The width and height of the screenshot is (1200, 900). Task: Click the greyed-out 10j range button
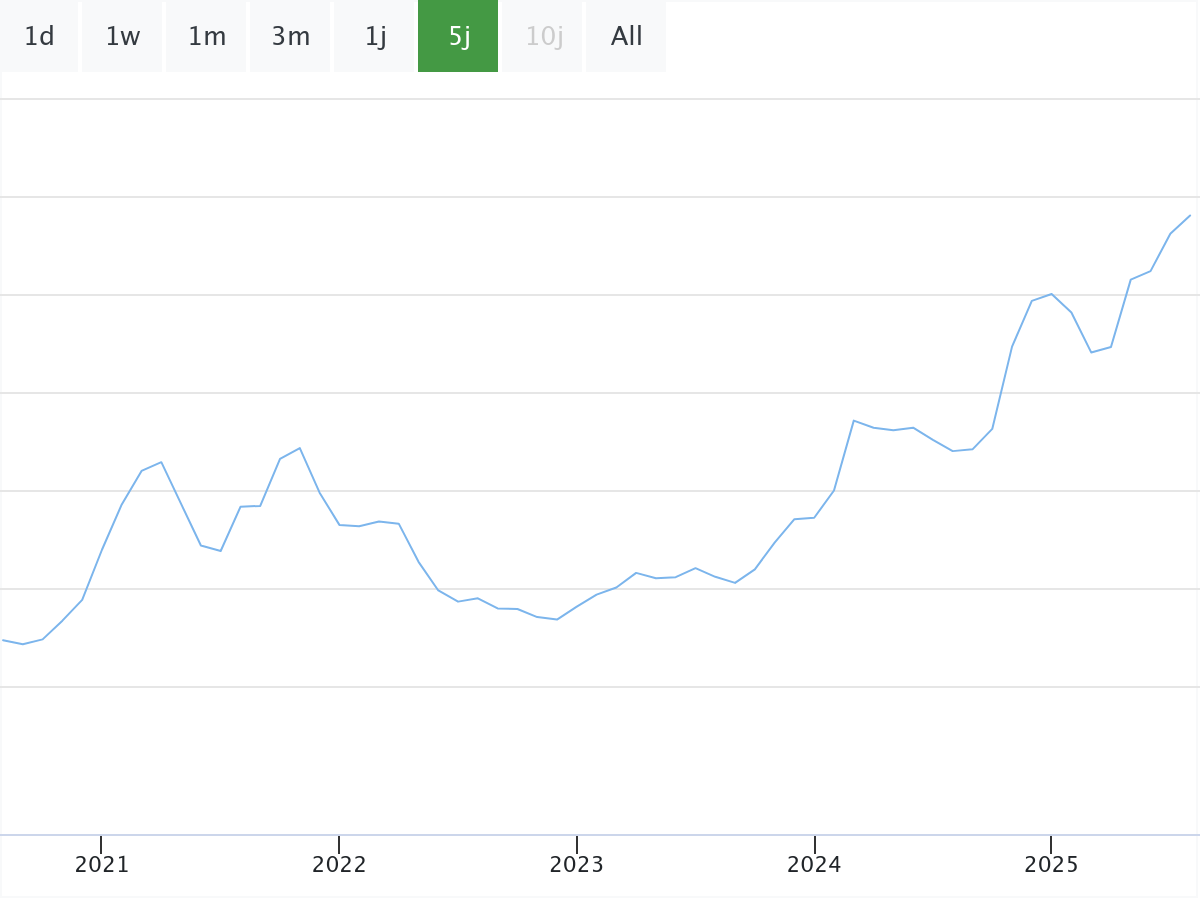(543, 37)
